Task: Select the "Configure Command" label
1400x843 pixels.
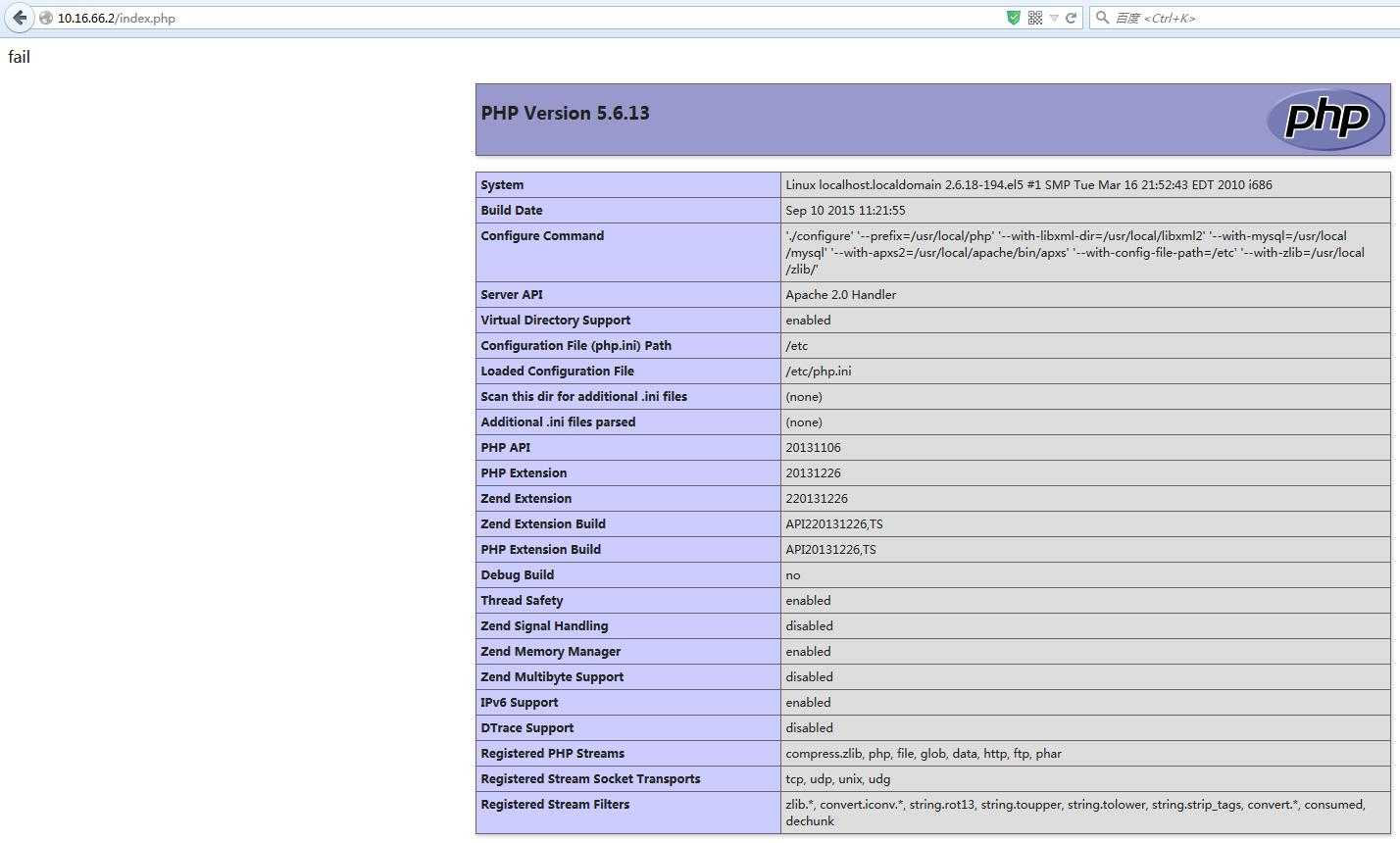Action: pyautogui.click(x=542, y=235)
